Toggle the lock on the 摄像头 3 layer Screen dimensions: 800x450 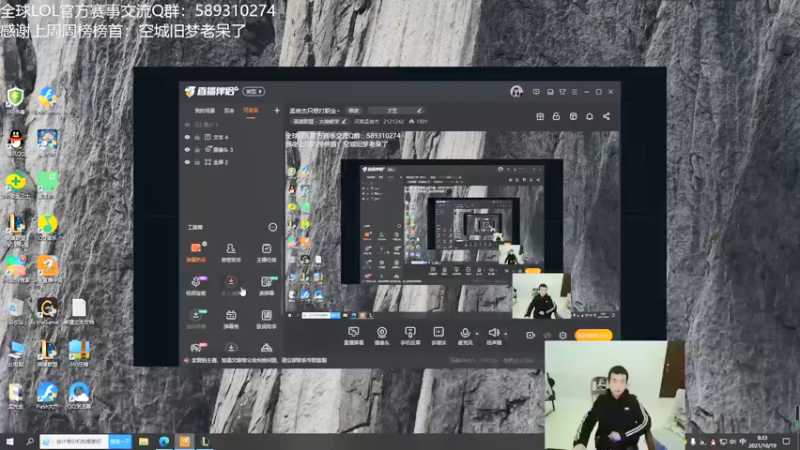click(x=197, y=149)
